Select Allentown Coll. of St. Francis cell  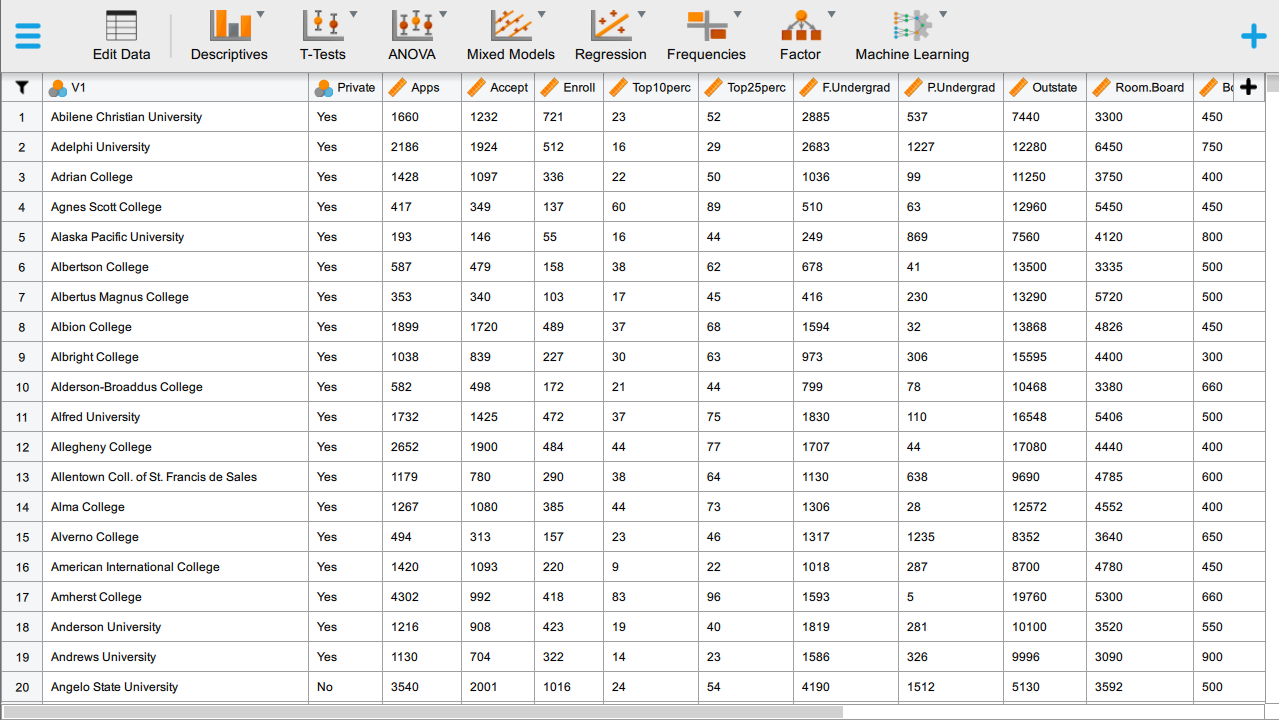[176, 477]
